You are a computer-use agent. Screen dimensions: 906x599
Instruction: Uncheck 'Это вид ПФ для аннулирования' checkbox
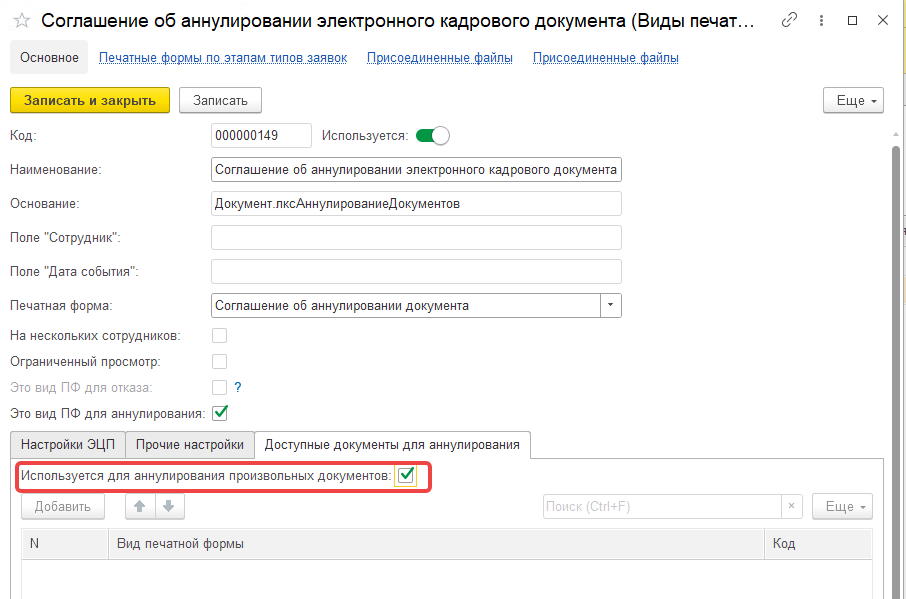point(220,413)
